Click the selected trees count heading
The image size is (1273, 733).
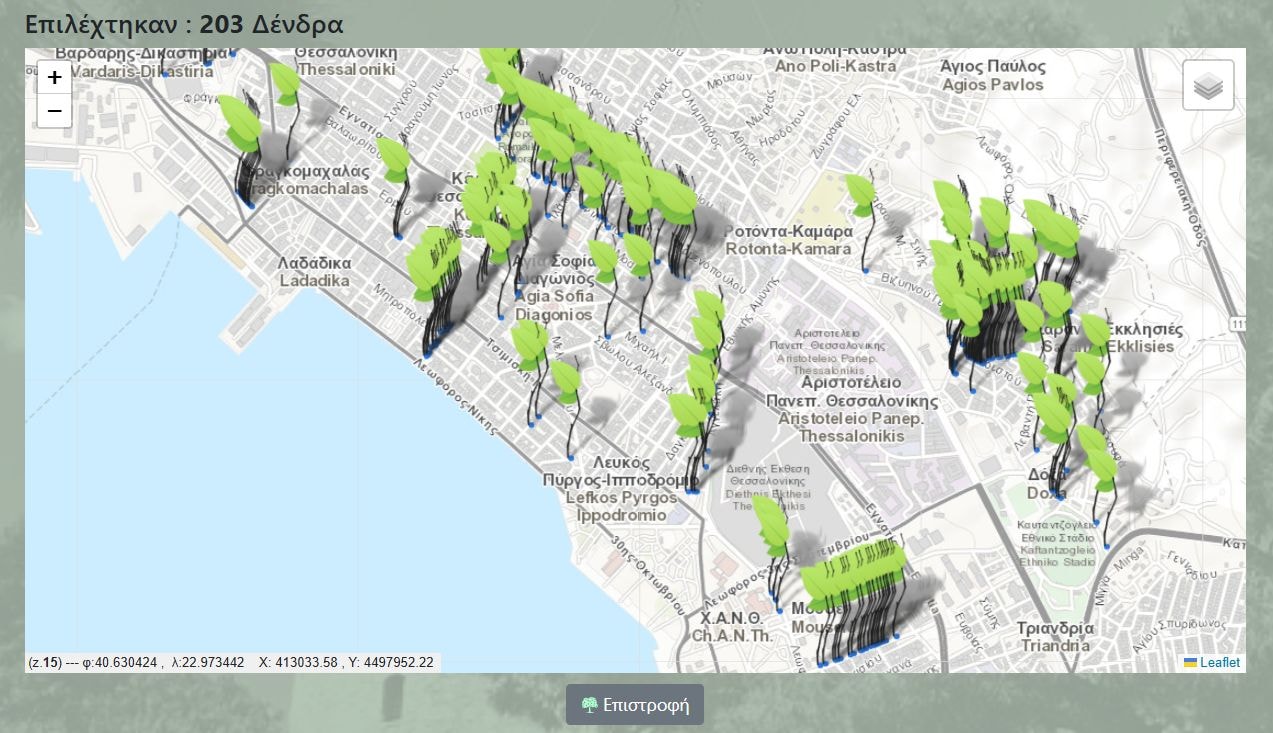[x=184, y=24]
